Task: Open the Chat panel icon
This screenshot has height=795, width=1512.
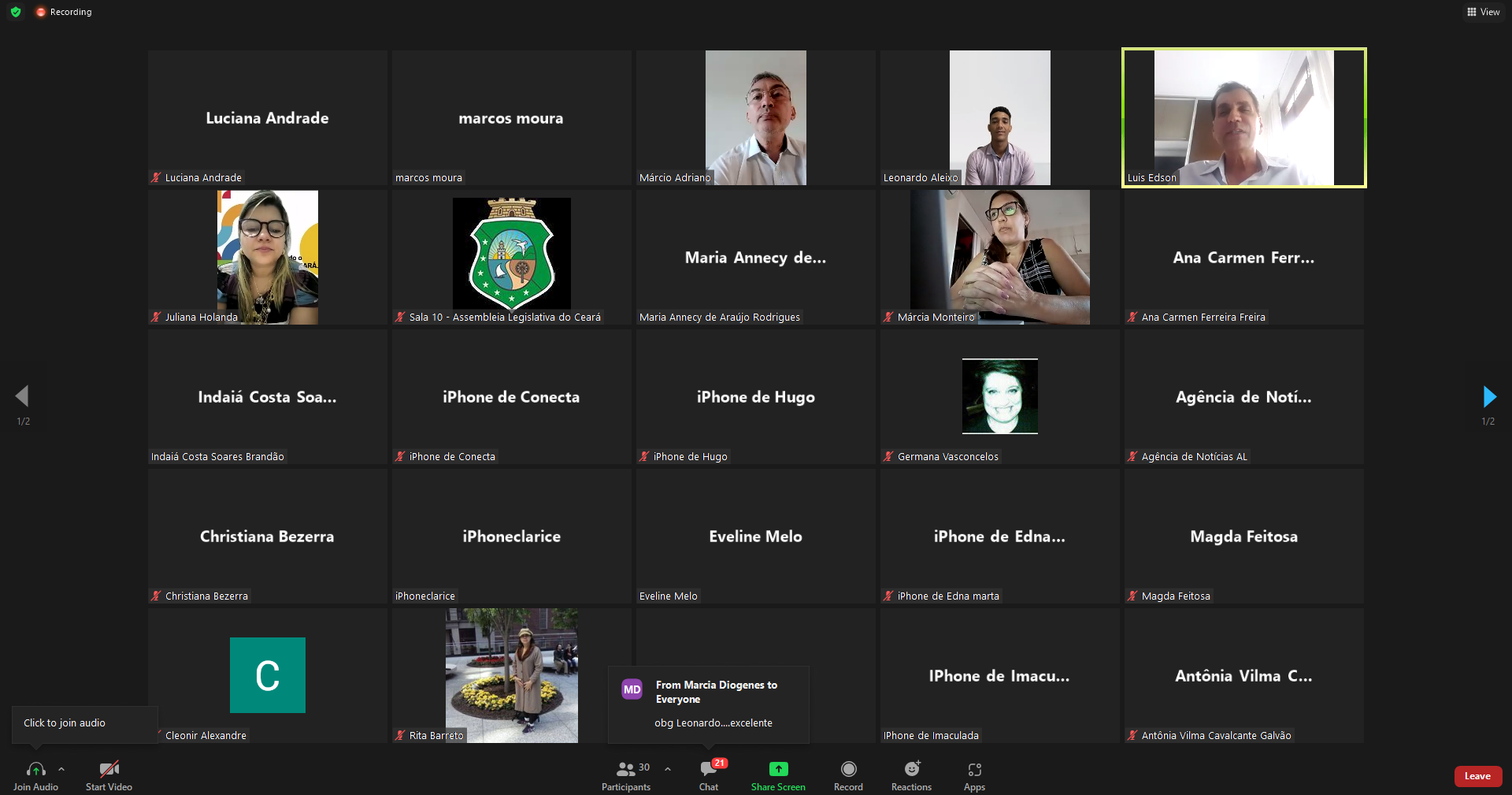Action: [708, 769]
